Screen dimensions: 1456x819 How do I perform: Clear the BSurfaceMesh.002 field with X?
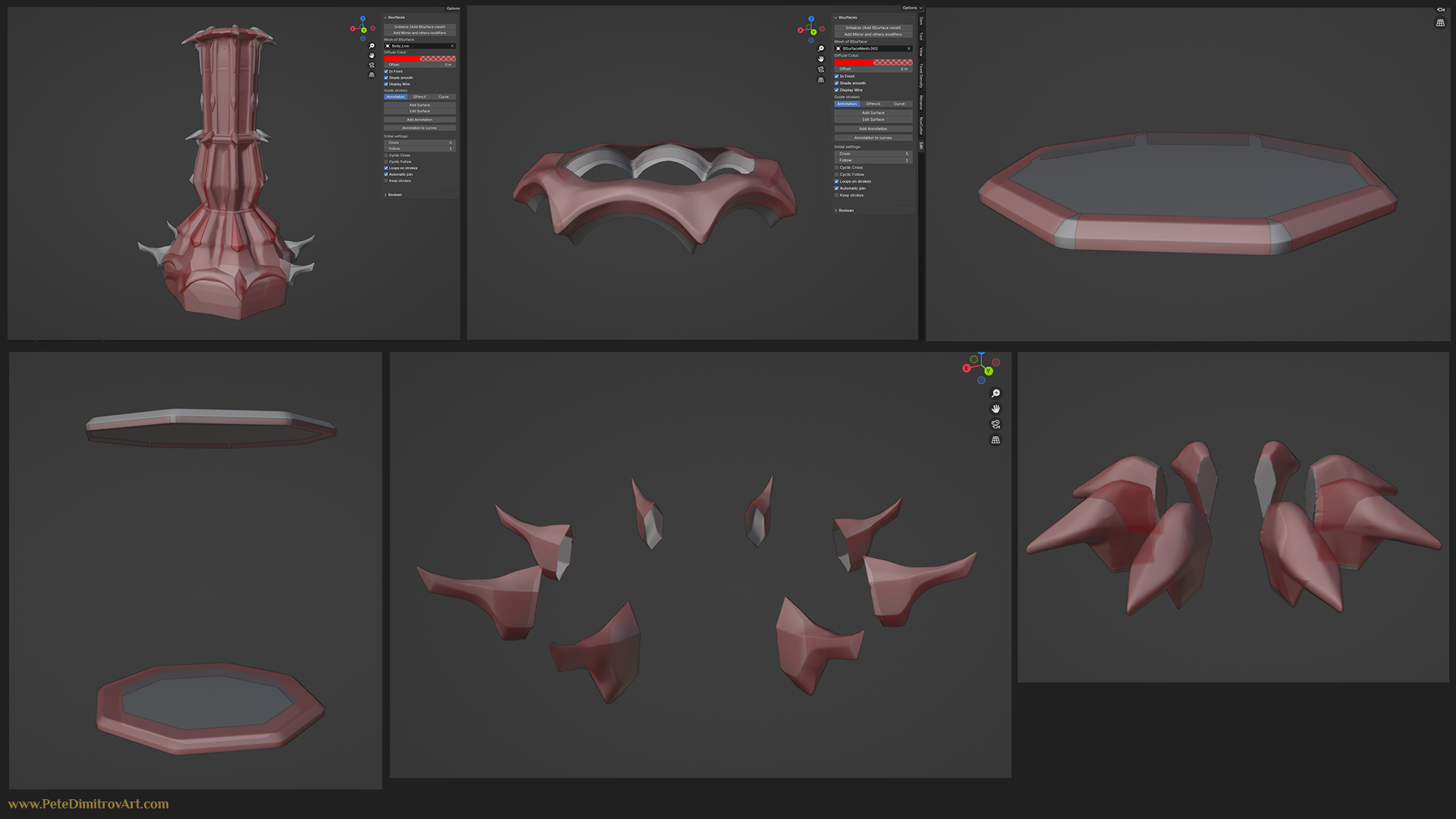click(908, 49)
